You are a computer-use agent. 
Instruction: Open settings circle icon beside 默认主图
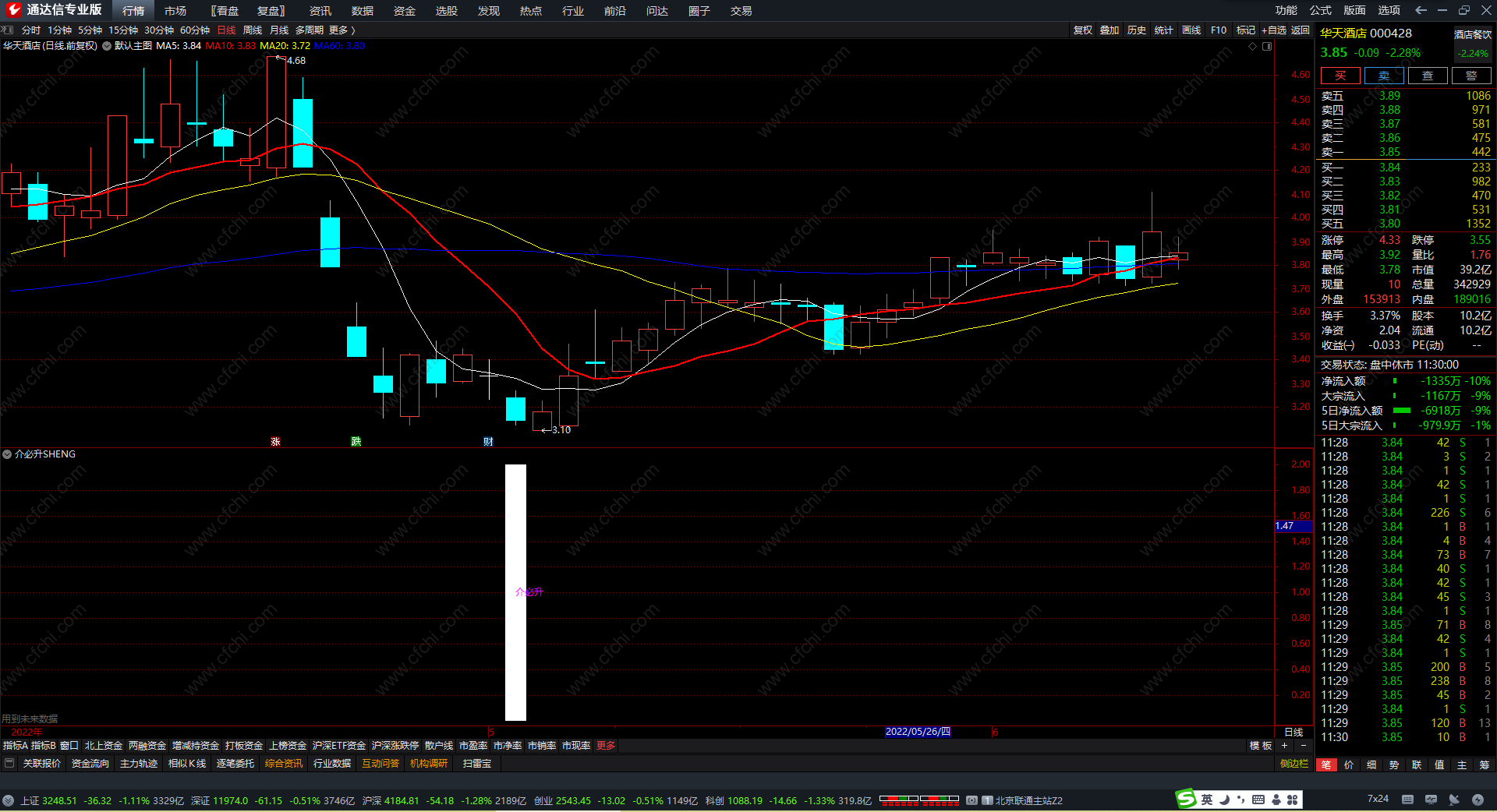(x=107, y=46)
